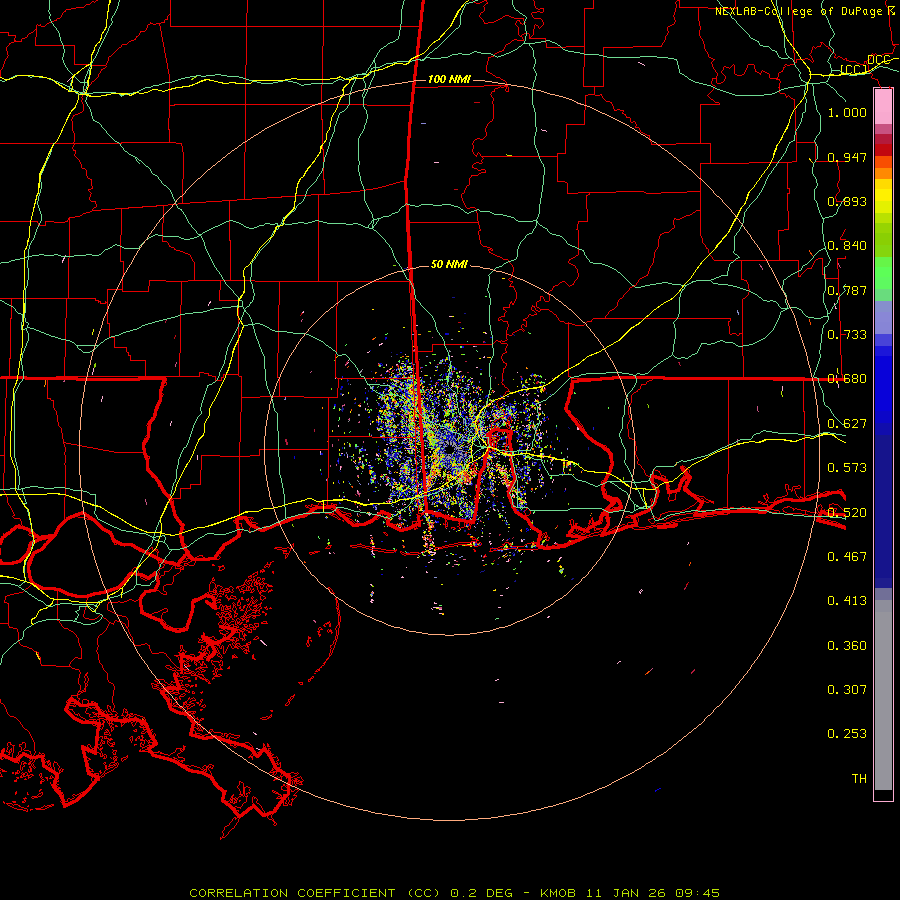900x900 pixels.
Task: Click the 0.467 scale value
Action: [x=847, y=556]
